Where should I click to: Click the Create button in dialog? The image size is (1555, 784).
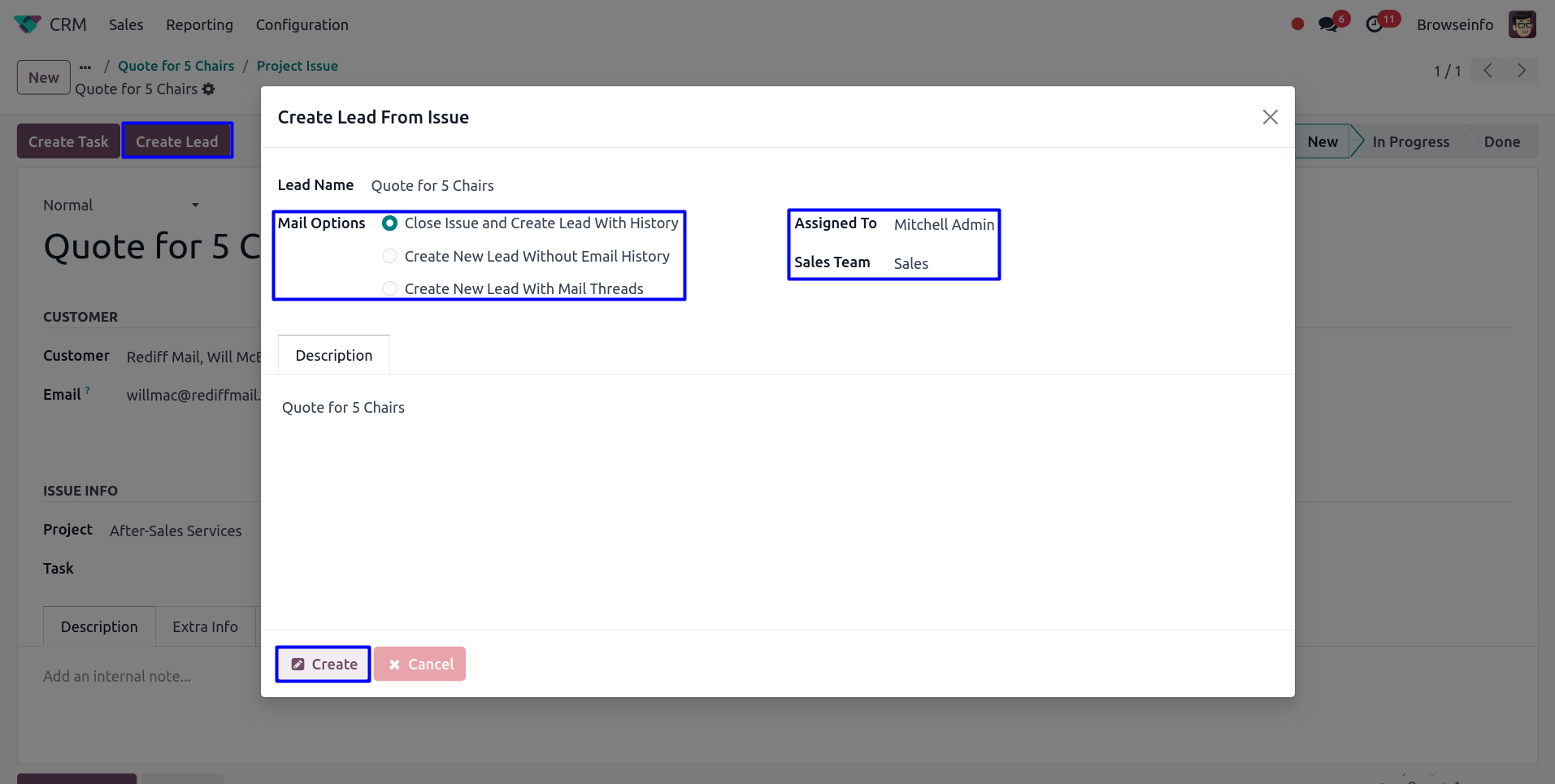(x=324, y=664)
